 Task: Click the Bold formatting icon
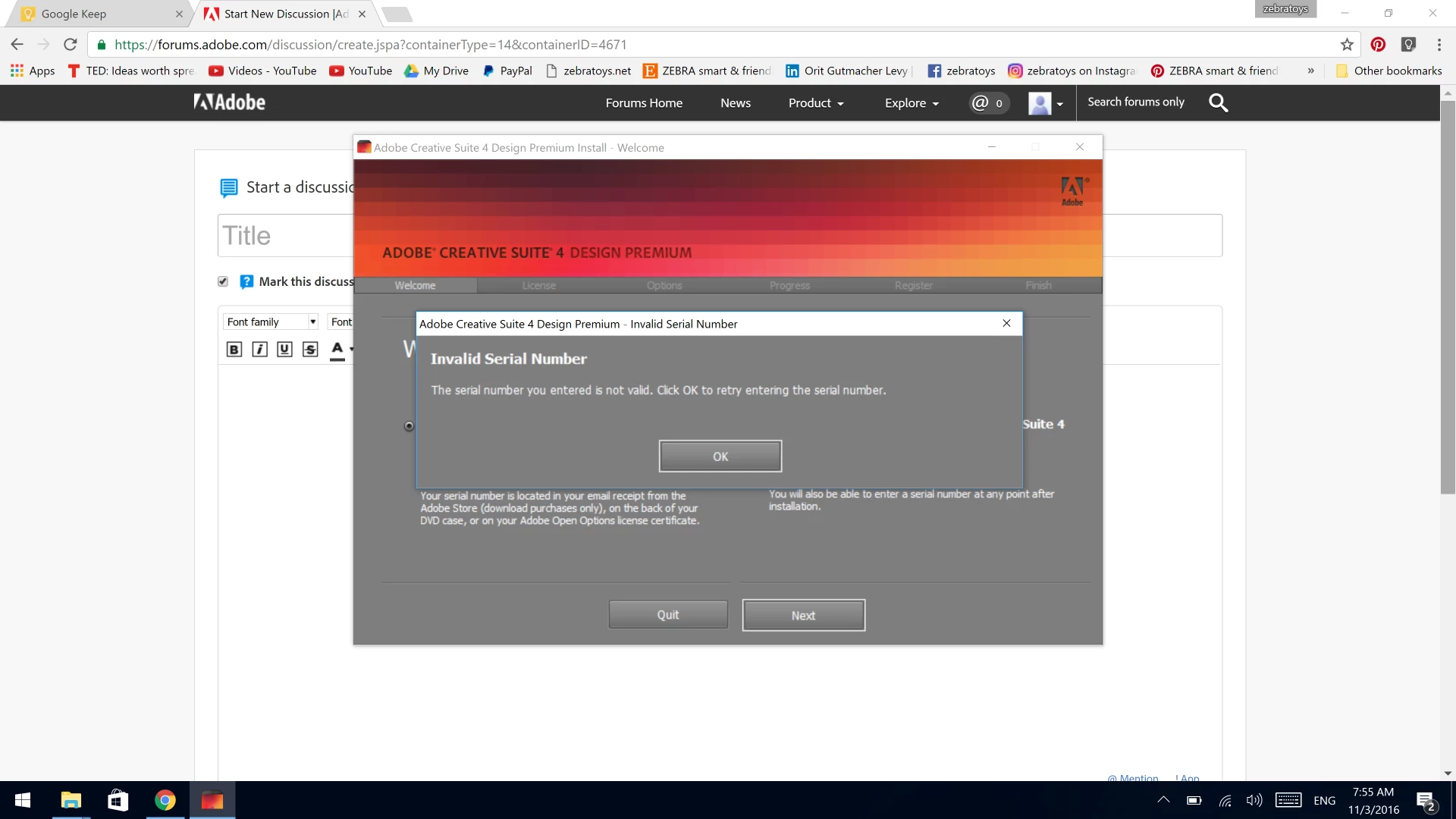coord(234,349)
